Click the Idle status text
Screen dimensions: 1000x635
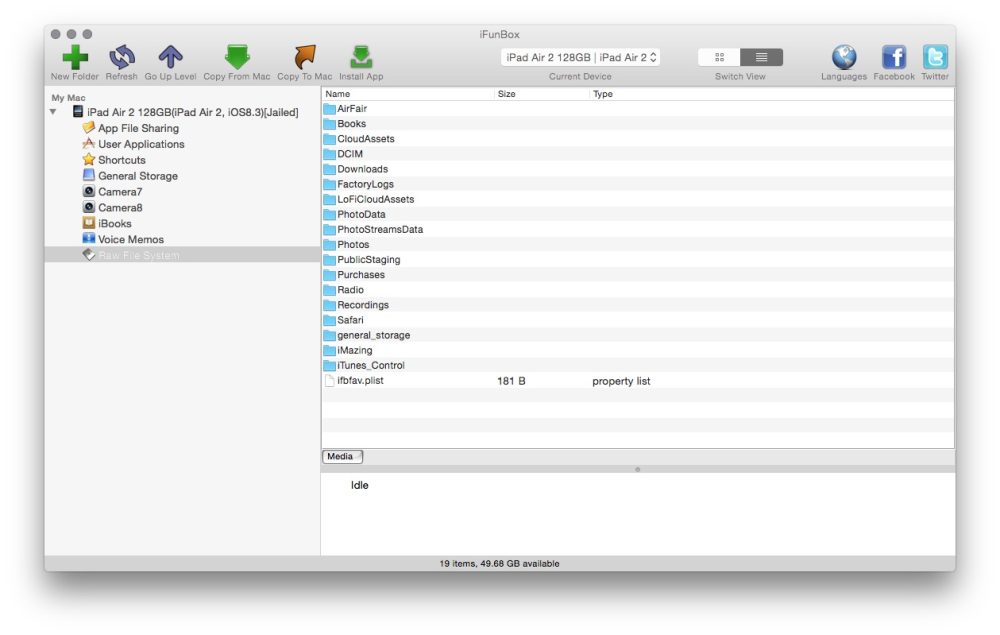(360, 485)
